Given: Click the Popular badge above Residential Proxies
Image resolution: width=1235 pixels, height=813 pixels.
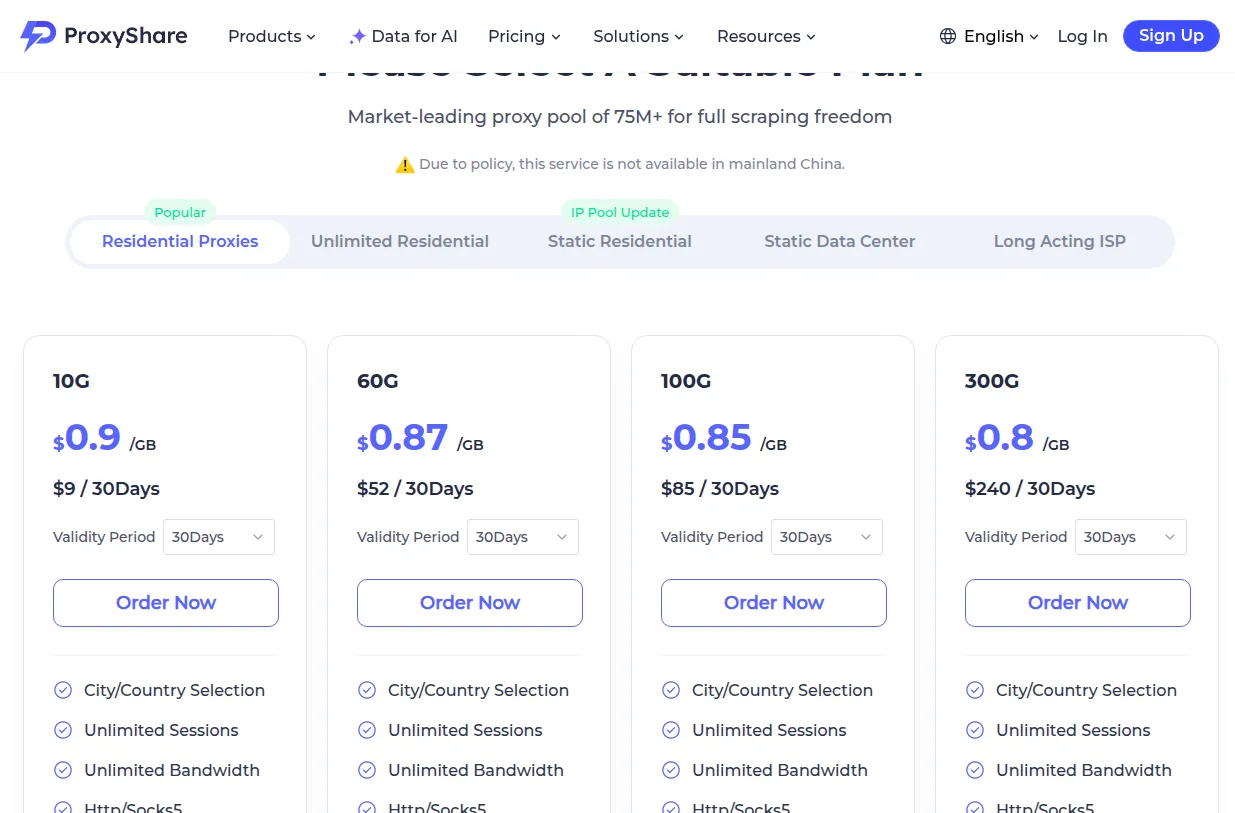Looking at the screenshot, I should click(x=181, y=212).
